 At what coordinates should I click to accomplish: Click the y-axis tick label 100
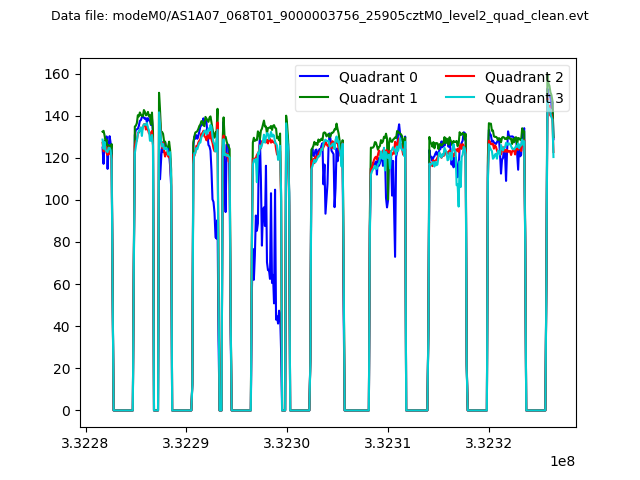59,200
